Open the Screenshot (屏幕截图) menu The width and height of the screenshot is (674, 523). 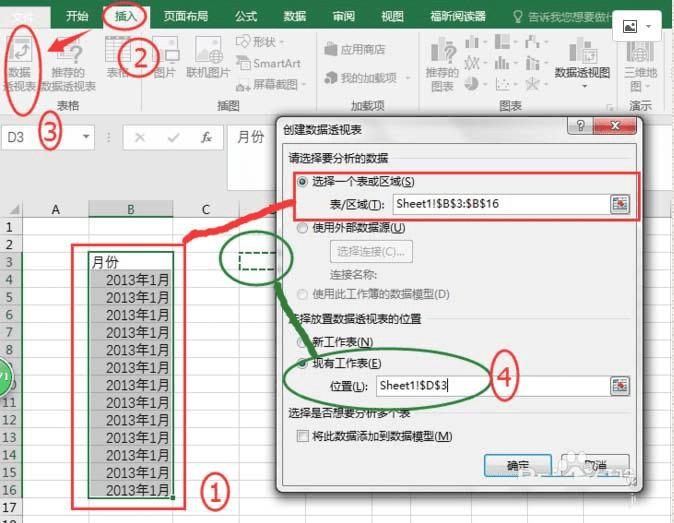271,85
